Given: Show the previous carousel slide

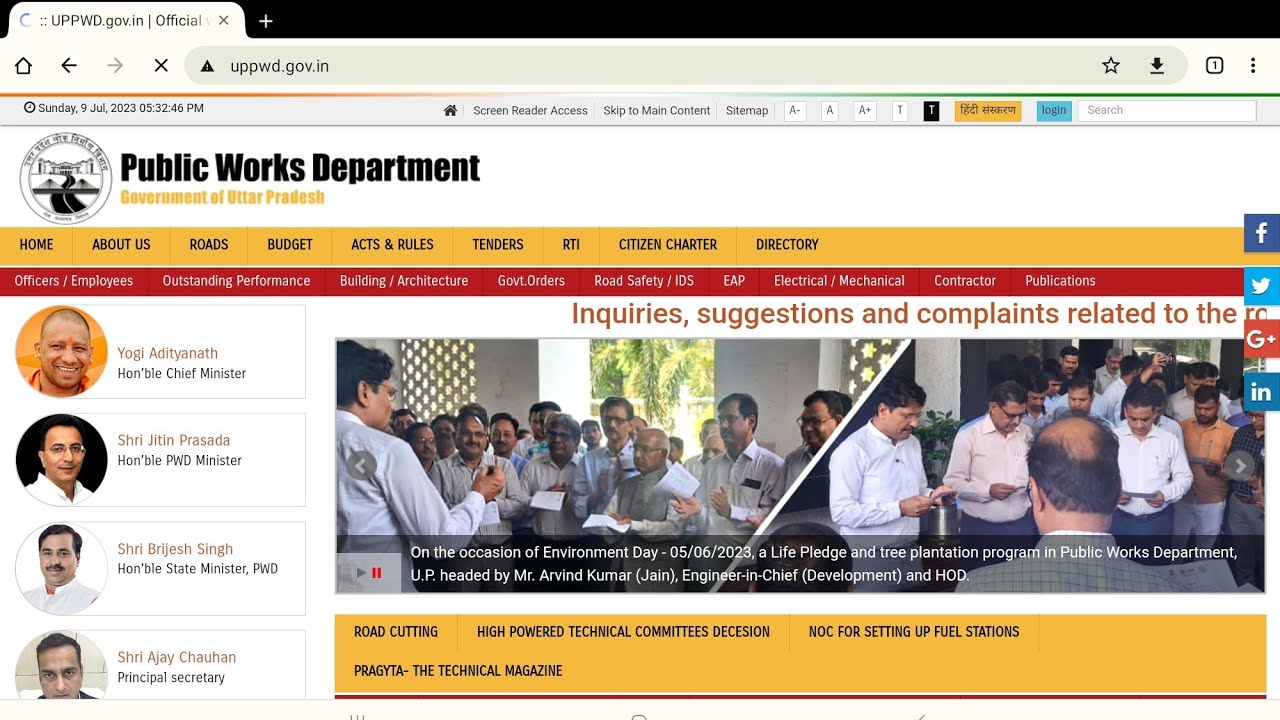Looking at the screenshot, I should tap(361, 465).
